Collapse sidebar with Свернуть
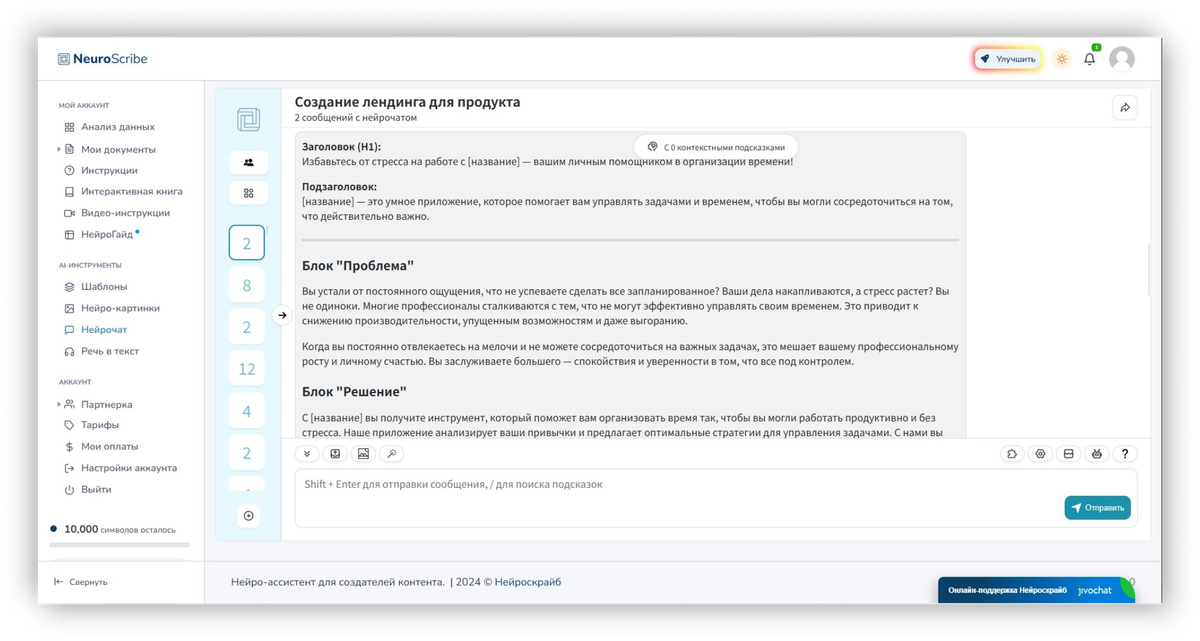The height and width of the screenshot is (641, 1200). (x=81, y=582)
